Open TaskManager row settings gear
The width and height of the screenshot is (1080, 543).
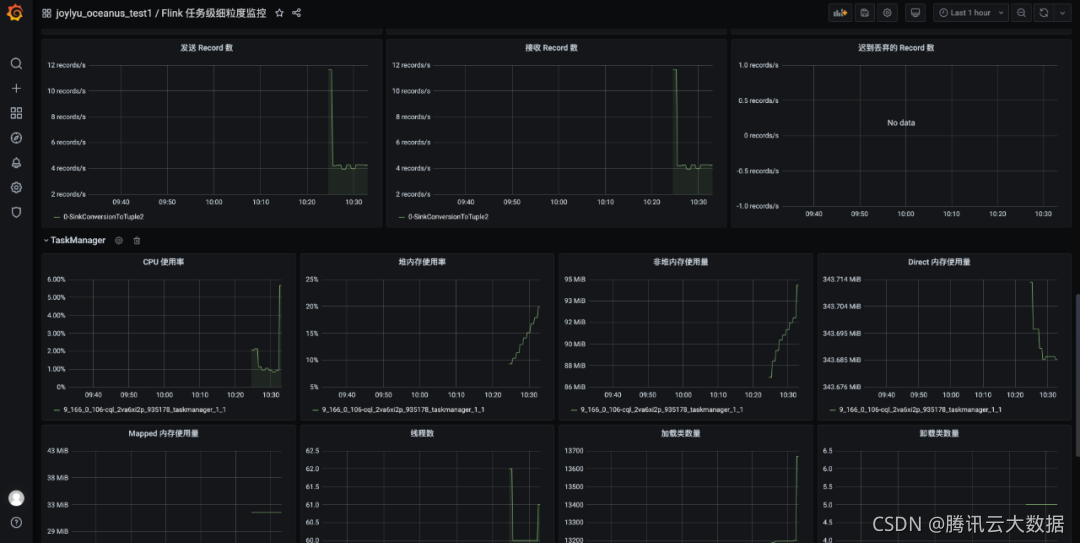pos(118,240)
